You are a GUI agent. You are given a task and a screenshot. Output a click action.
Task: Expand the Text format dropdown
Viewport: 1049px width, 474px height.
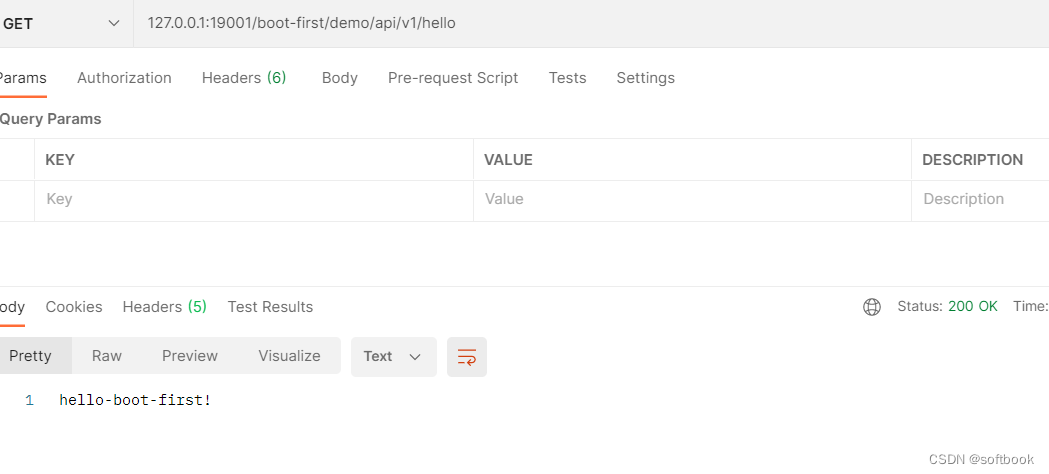click(x=393, y=357)
